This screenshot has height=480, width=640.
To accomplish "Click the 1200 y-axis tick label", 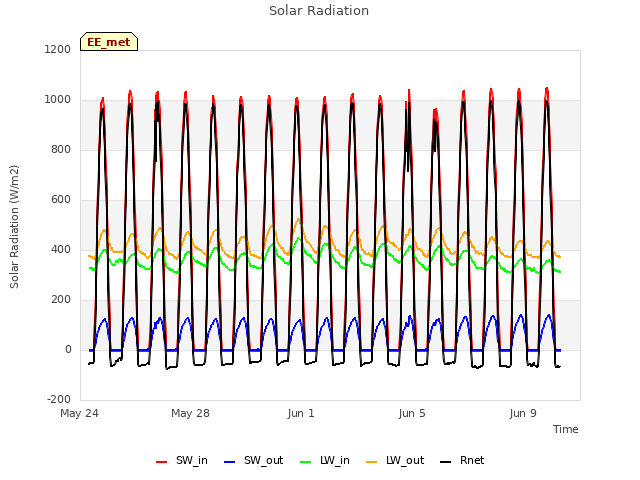I will click(x=58, y=49).
